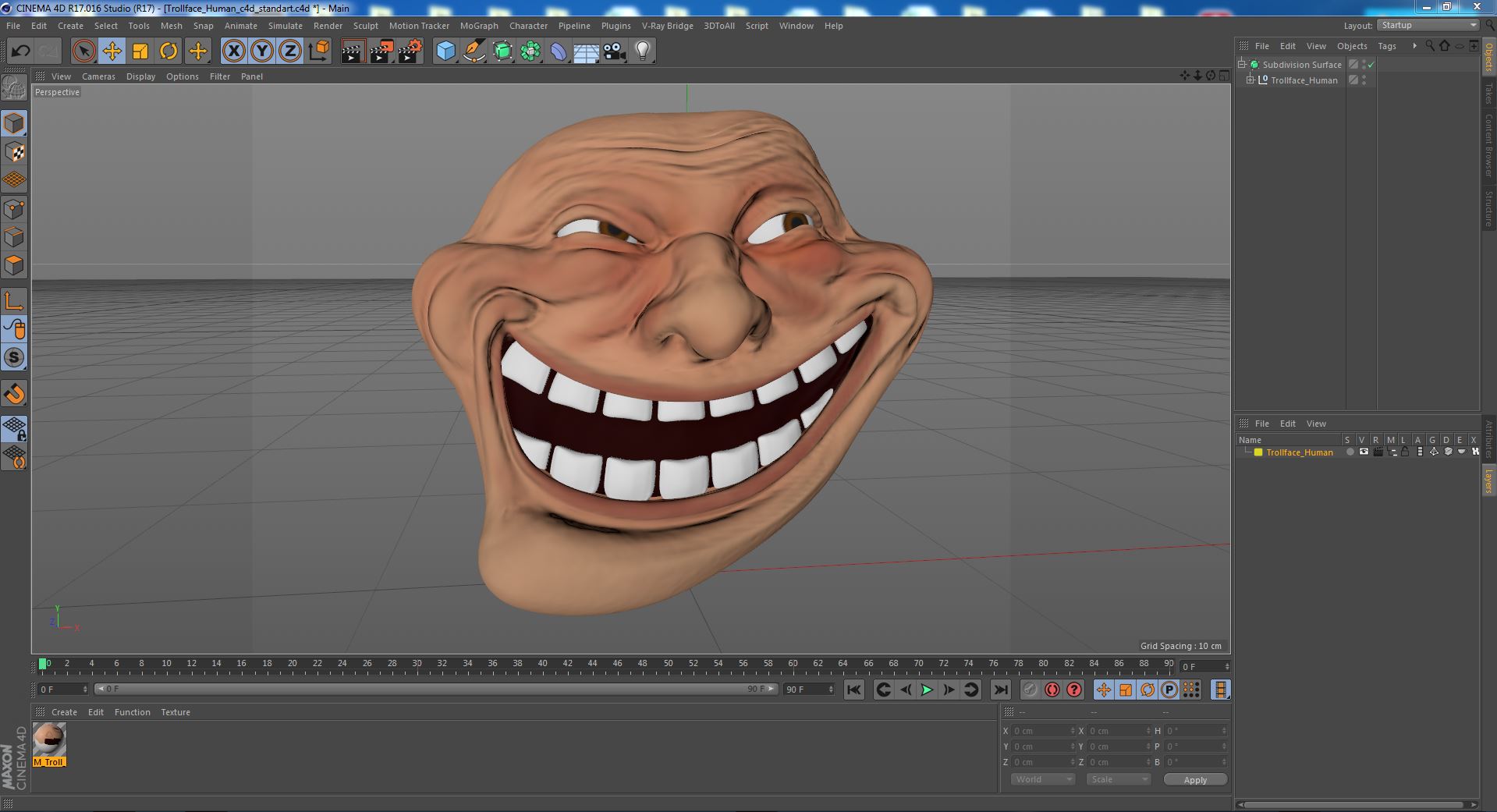Viewport: 1497px width, 812px height.
Task: Toggle Solo for Trollface_Human layer
Action: point(1350,452)
